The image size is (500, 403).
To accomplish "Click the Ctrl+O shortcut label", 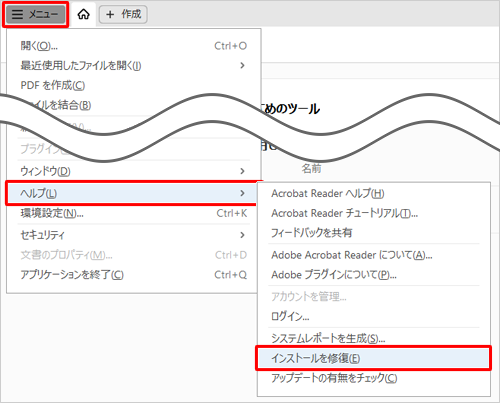I will (230, 46).
